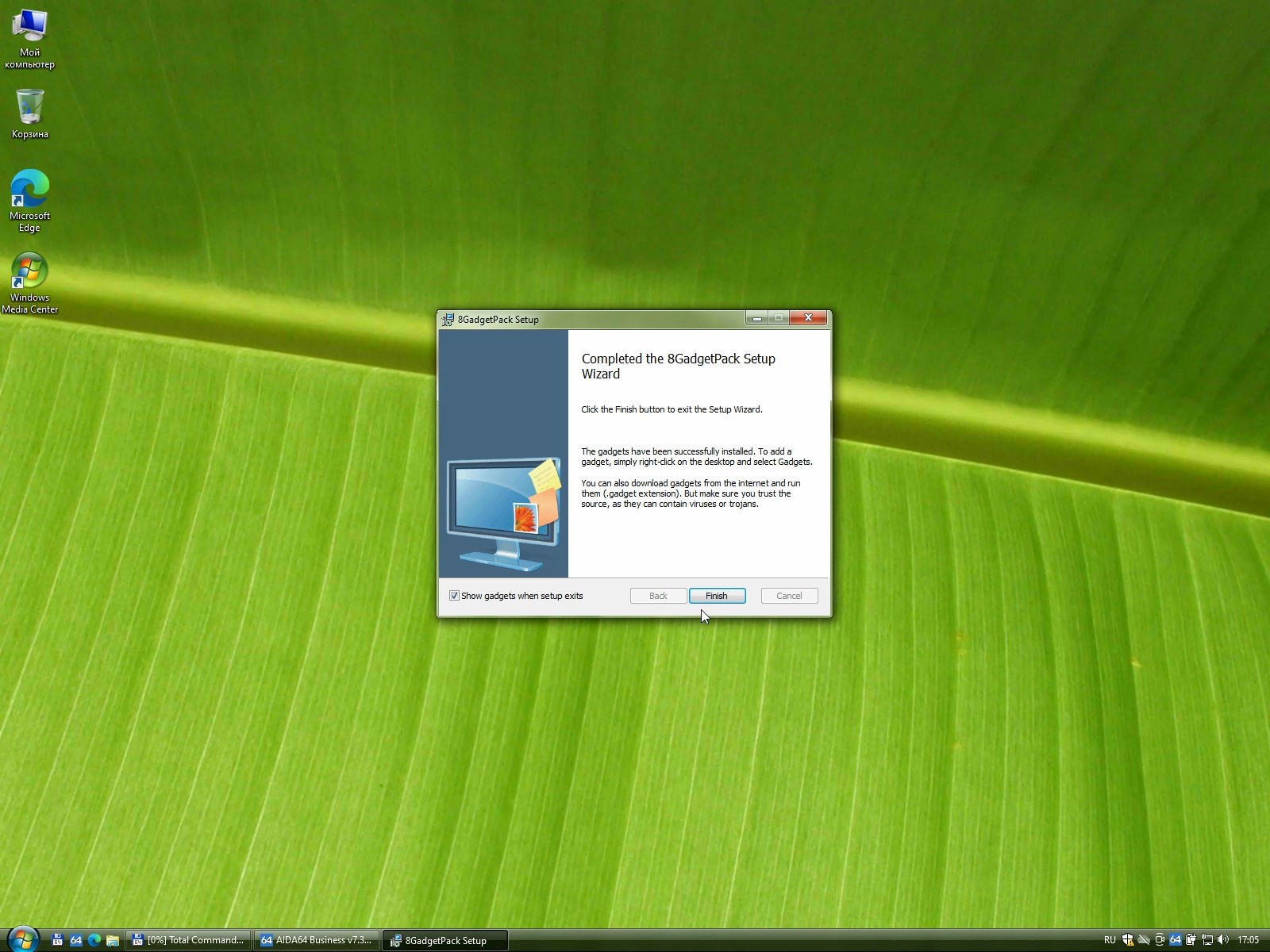The width and height of the screenshot is (1270, 952).
Task: Click the camera Meet Now tray icon
Action: click(1160, 940)
